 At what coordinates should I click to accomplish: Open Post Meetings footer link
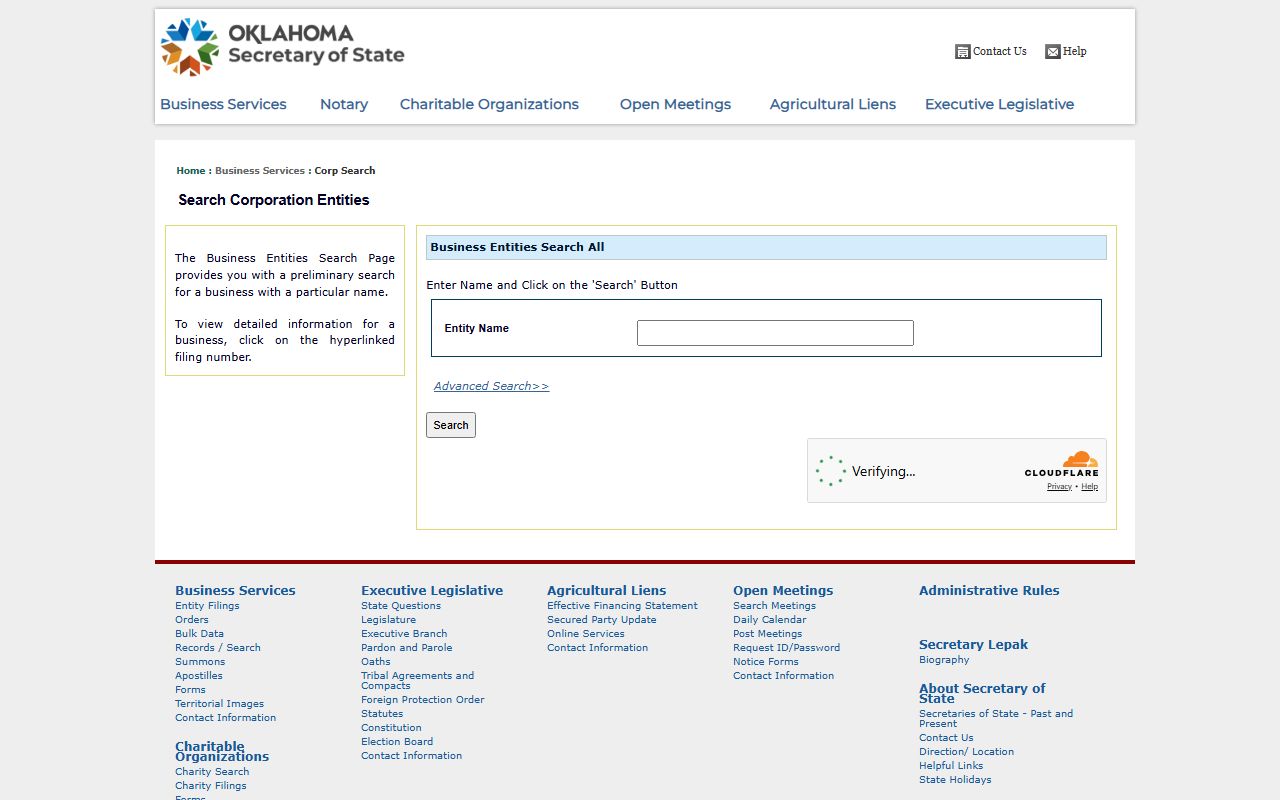pos(767,633)
